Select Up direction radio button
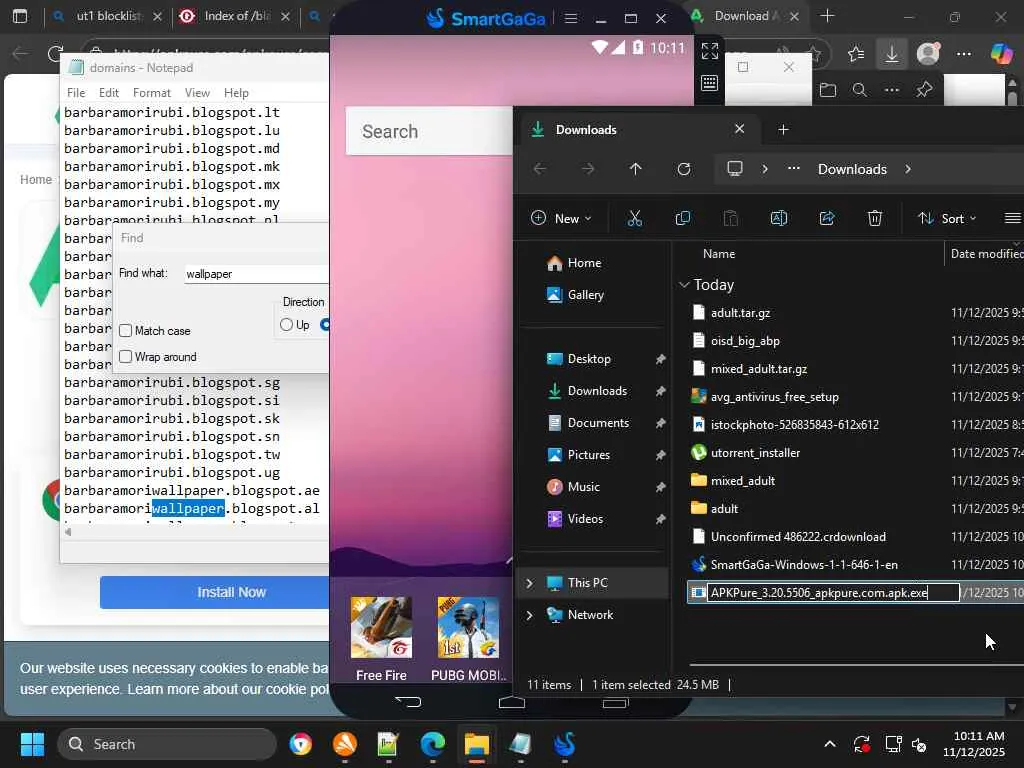 click(286, 325)
